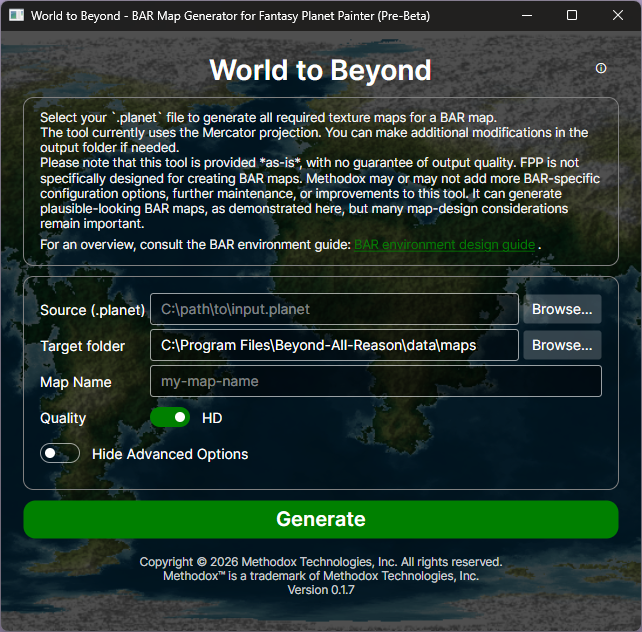Toggle the HD Quality switch
This screenshot has height=632, width=642.
click(170, 418)
